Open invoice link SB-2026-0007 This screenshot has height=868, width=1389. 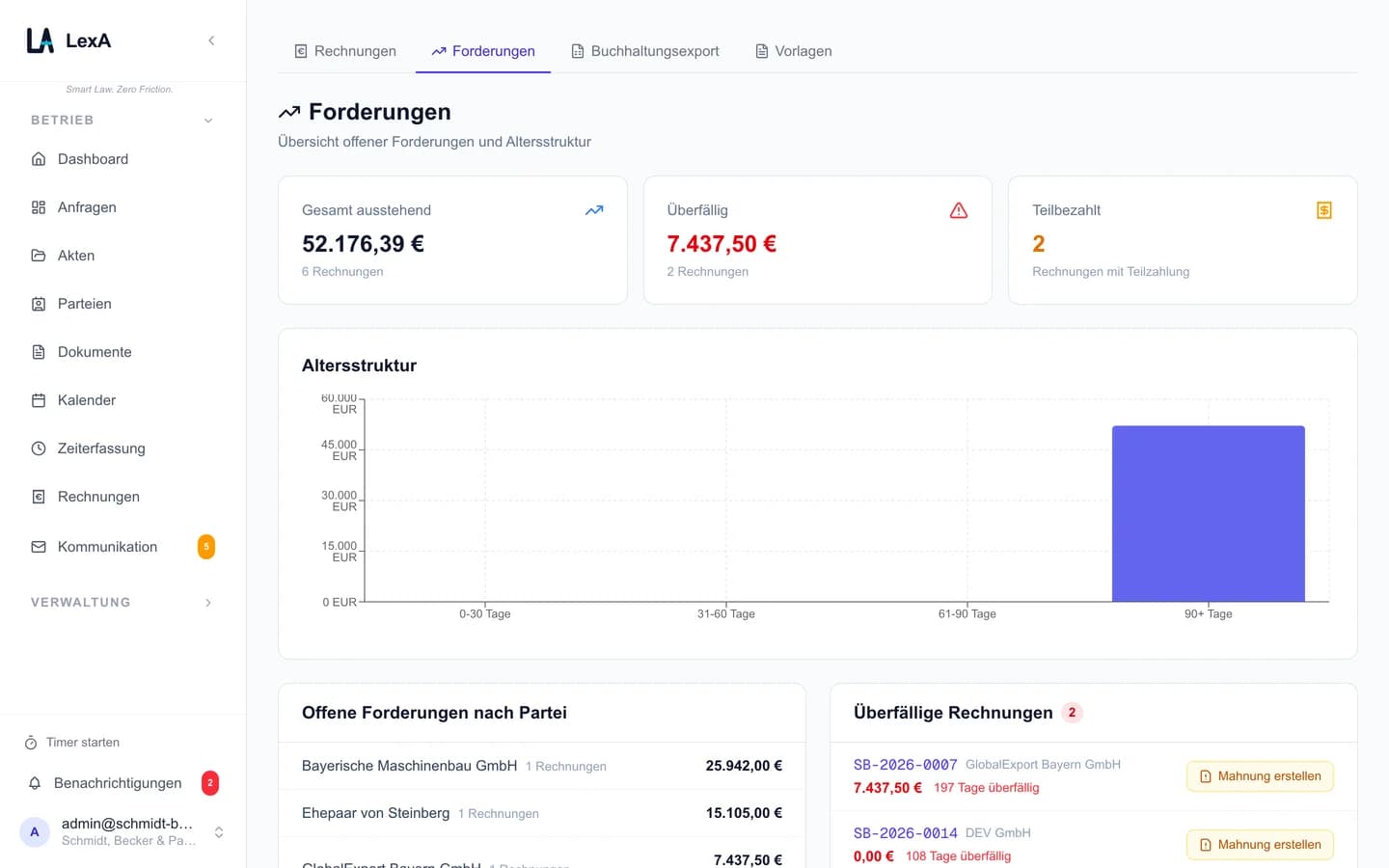[x=906, y=765]
